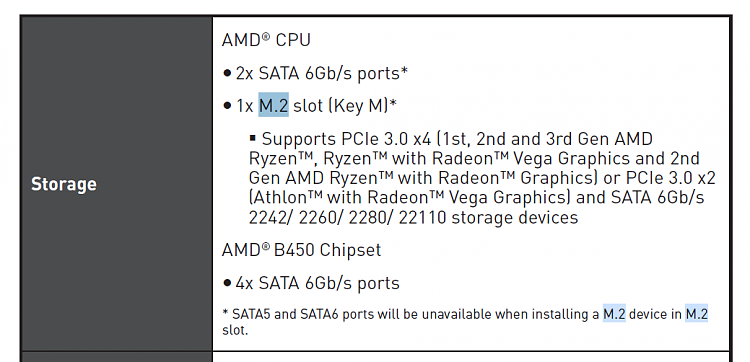This screenshot has width=750, height=362.
Task: Click the last highlighted M.2 in footnote
Action: (696, 314)
